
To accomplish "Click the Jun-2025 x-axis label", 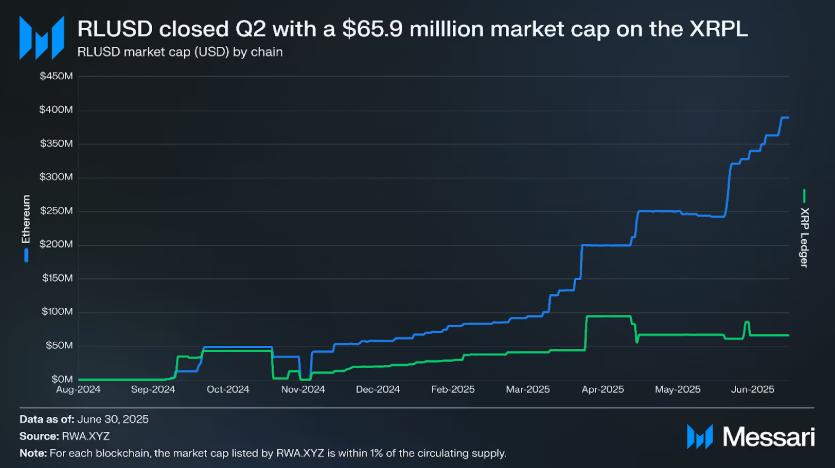I will (752, 389).
